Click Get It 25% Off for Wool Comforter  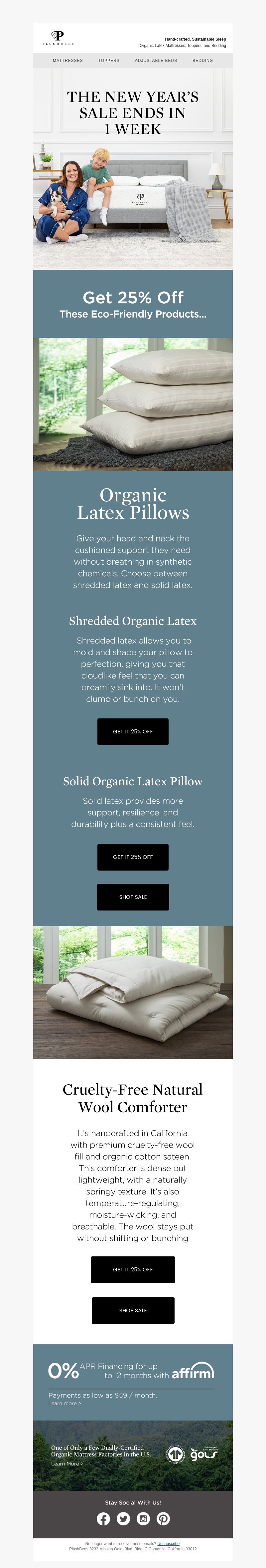point(133,1269)
